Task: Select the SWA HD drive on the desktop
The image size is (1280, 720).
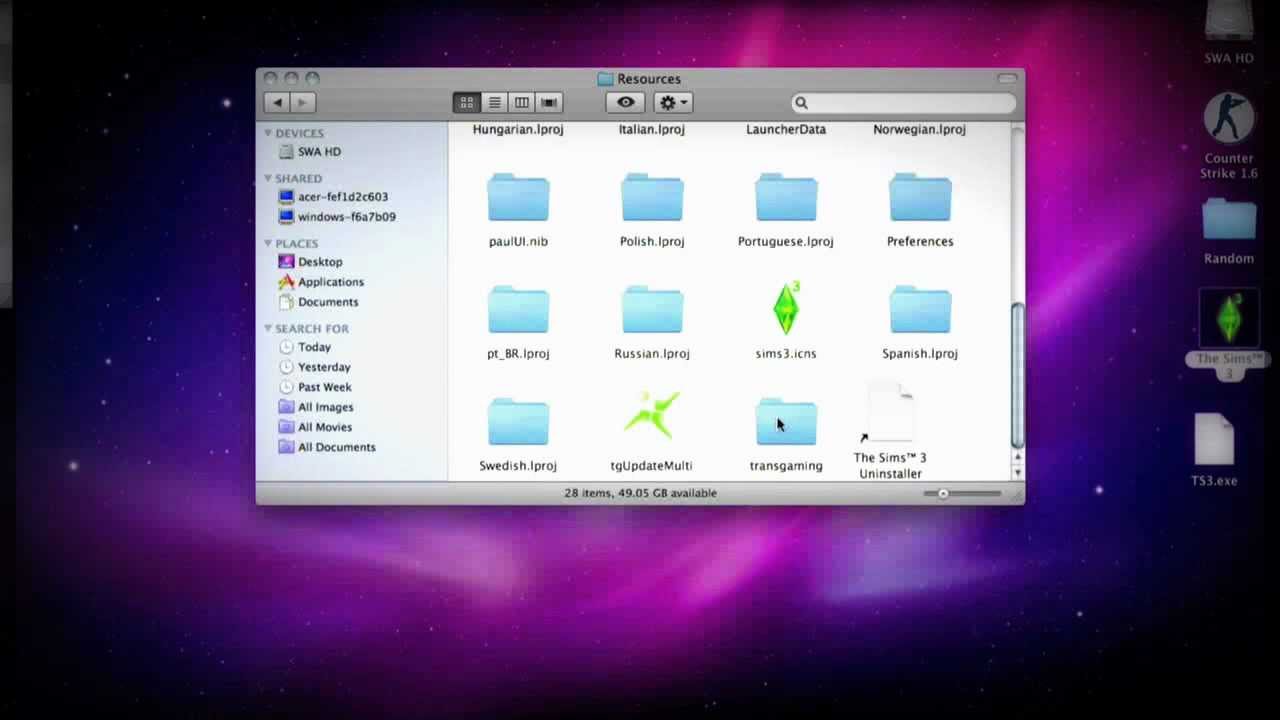Action: click(x=1229, y=22)
